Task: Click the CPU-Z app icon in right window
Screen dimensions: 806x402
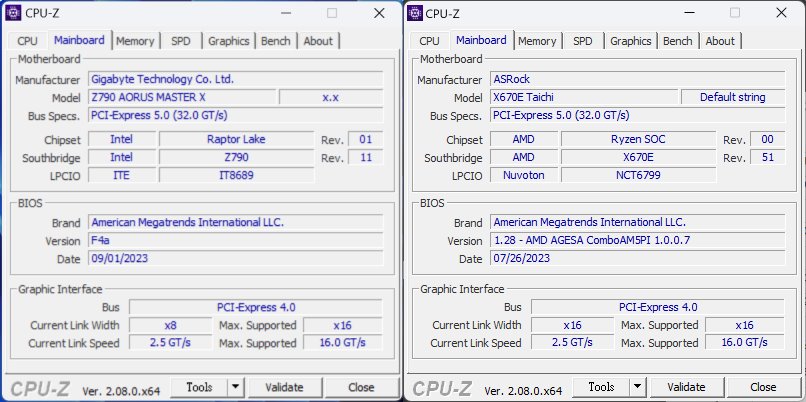Action: pyautogui.click(x=414, y=13)
